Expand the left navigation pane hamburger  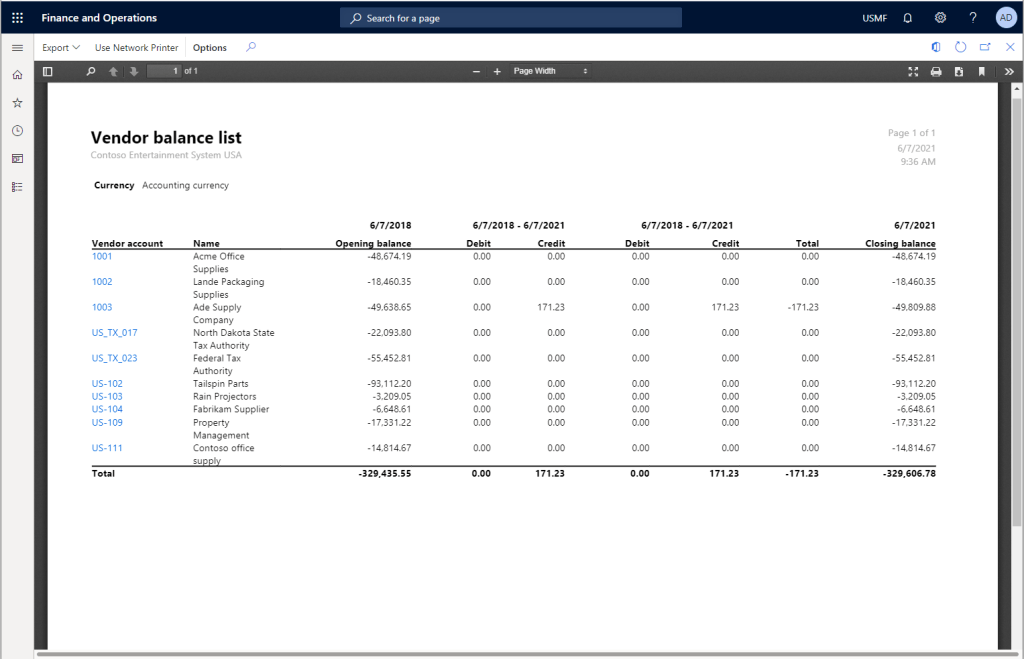coord(17,47)
